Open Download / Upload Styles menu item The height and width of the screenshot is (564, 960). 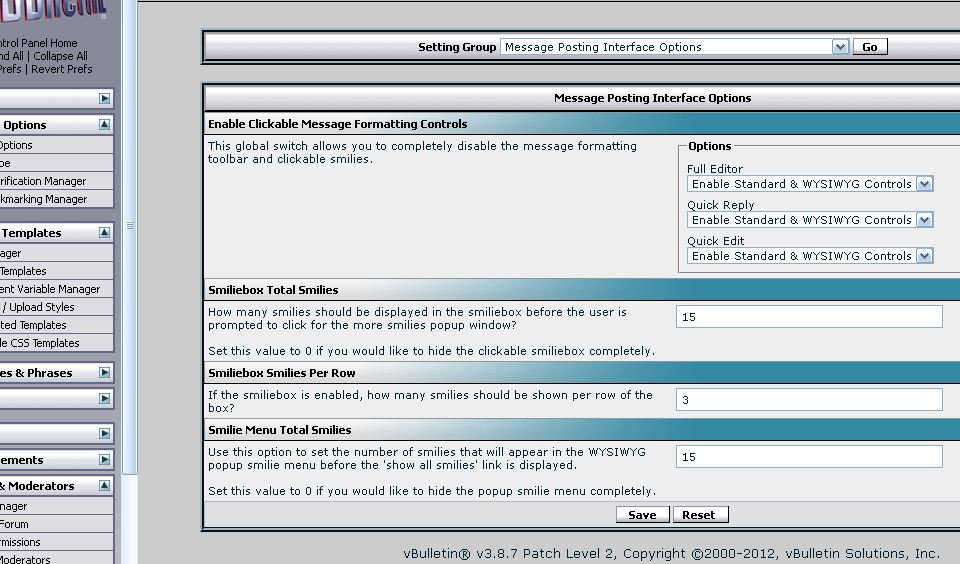click(40, 307)
